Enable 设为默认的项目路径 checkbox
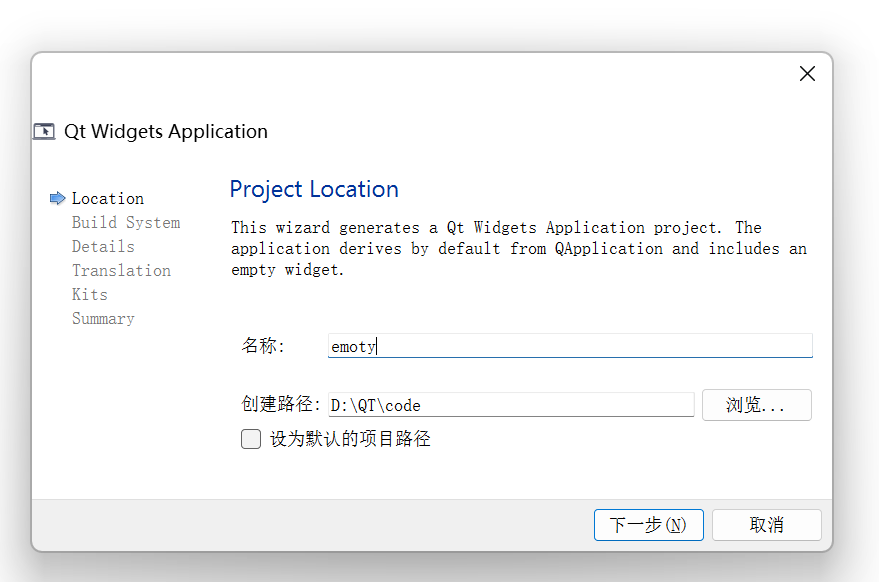Image resolution: width=879 pixels, height=582 pixels. point(251,439)
